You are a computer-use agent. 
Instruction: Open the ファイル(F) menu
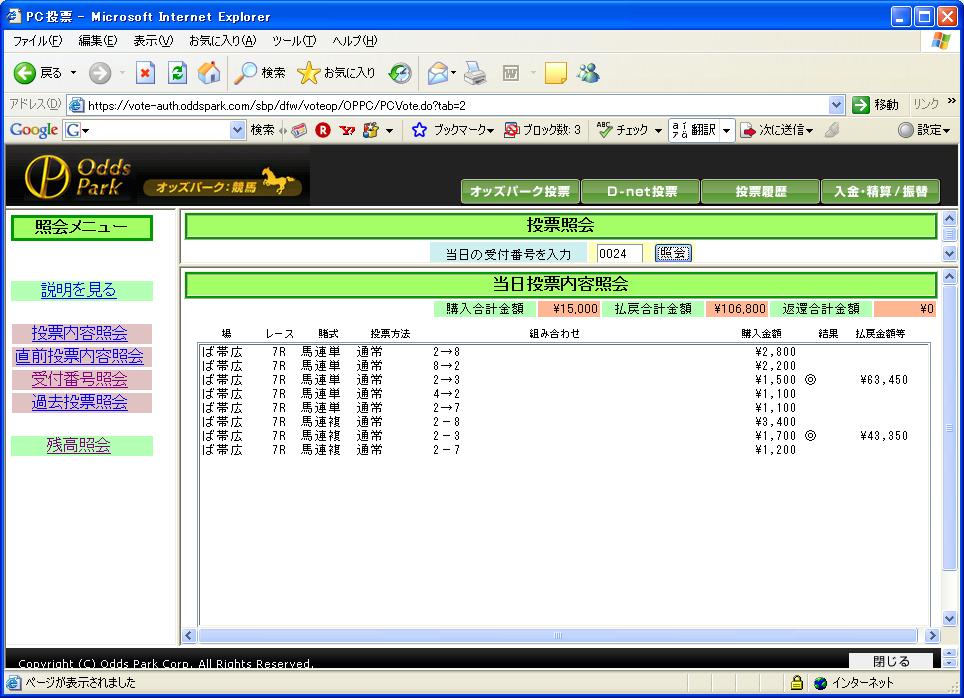(38, 41)
